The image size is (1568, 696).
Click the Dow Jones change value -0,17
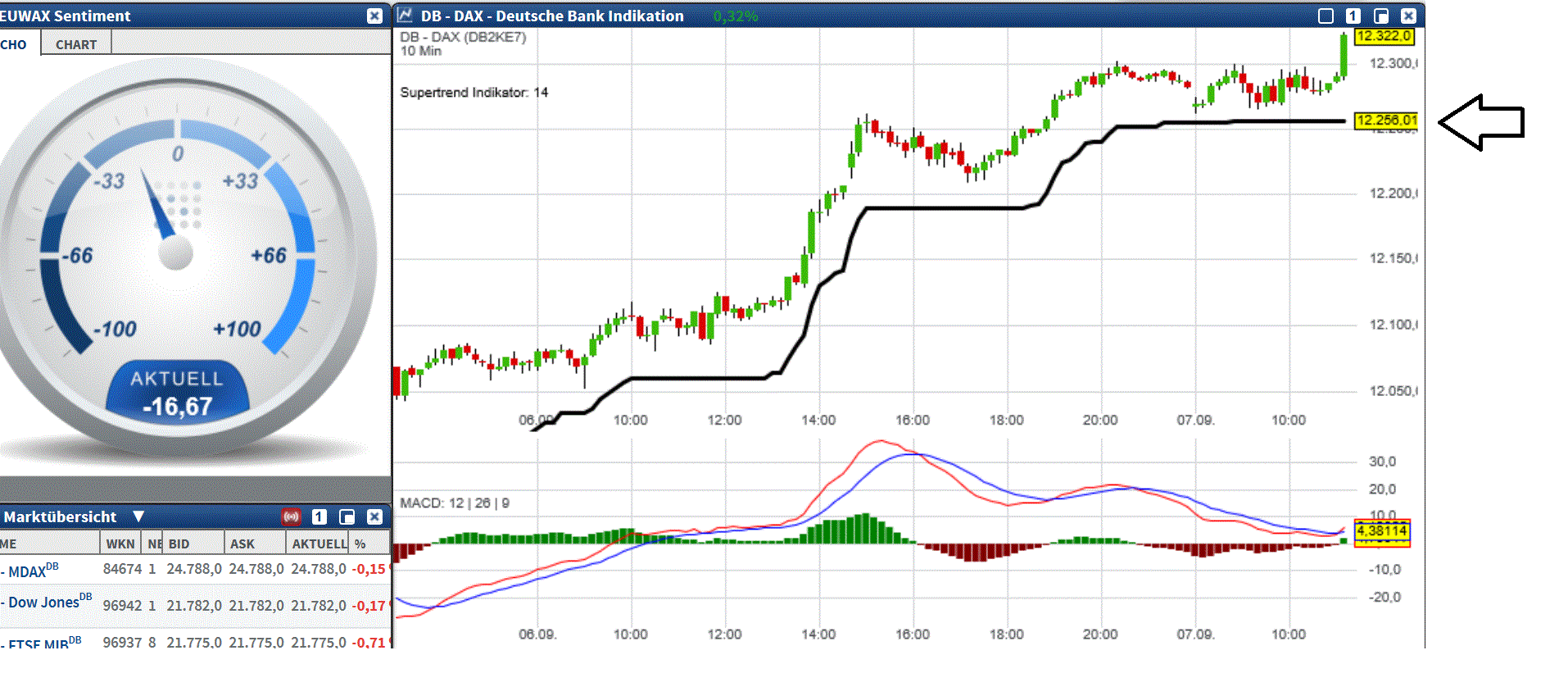coord(369,606)
